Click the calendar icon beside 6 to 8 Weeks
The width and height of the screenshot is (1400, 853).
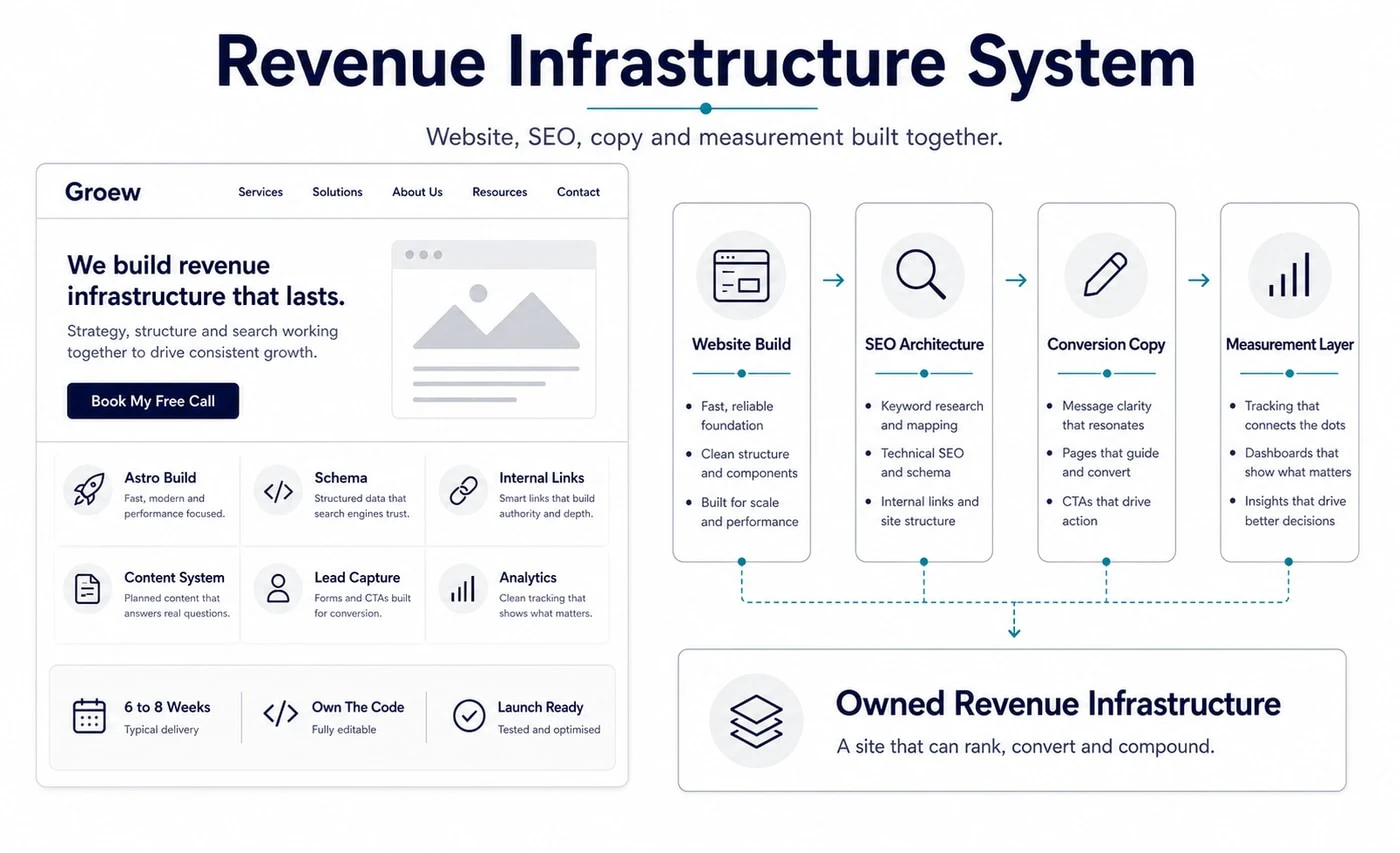(89, 716)
